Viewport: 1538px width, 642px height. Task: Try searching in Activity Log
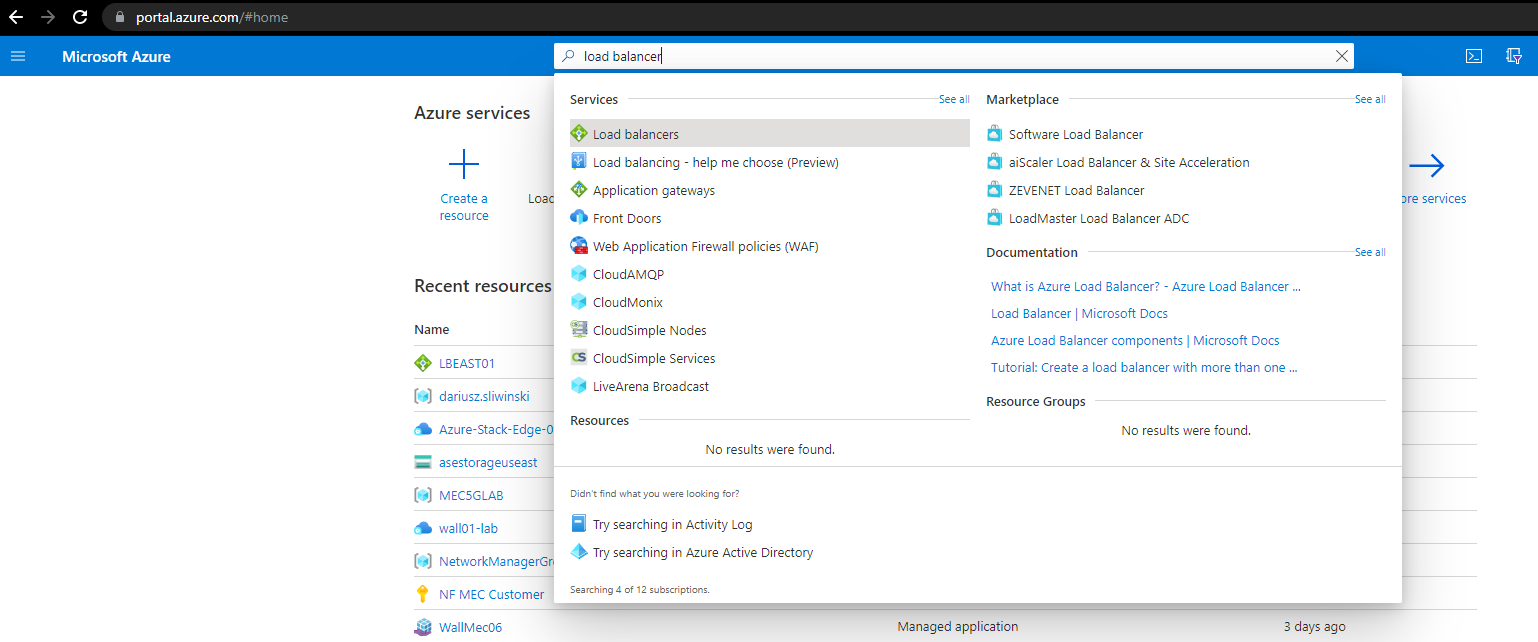click(x=672, y=525)
